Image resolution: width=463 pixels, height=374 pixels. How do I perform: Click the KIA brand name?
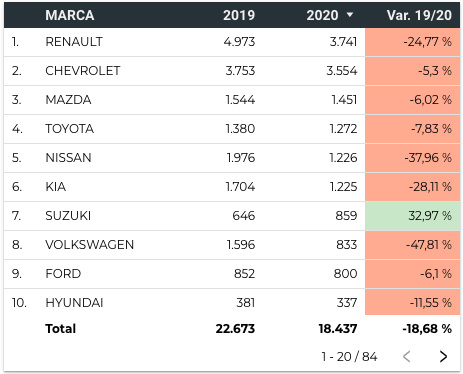tap(55, 187)
